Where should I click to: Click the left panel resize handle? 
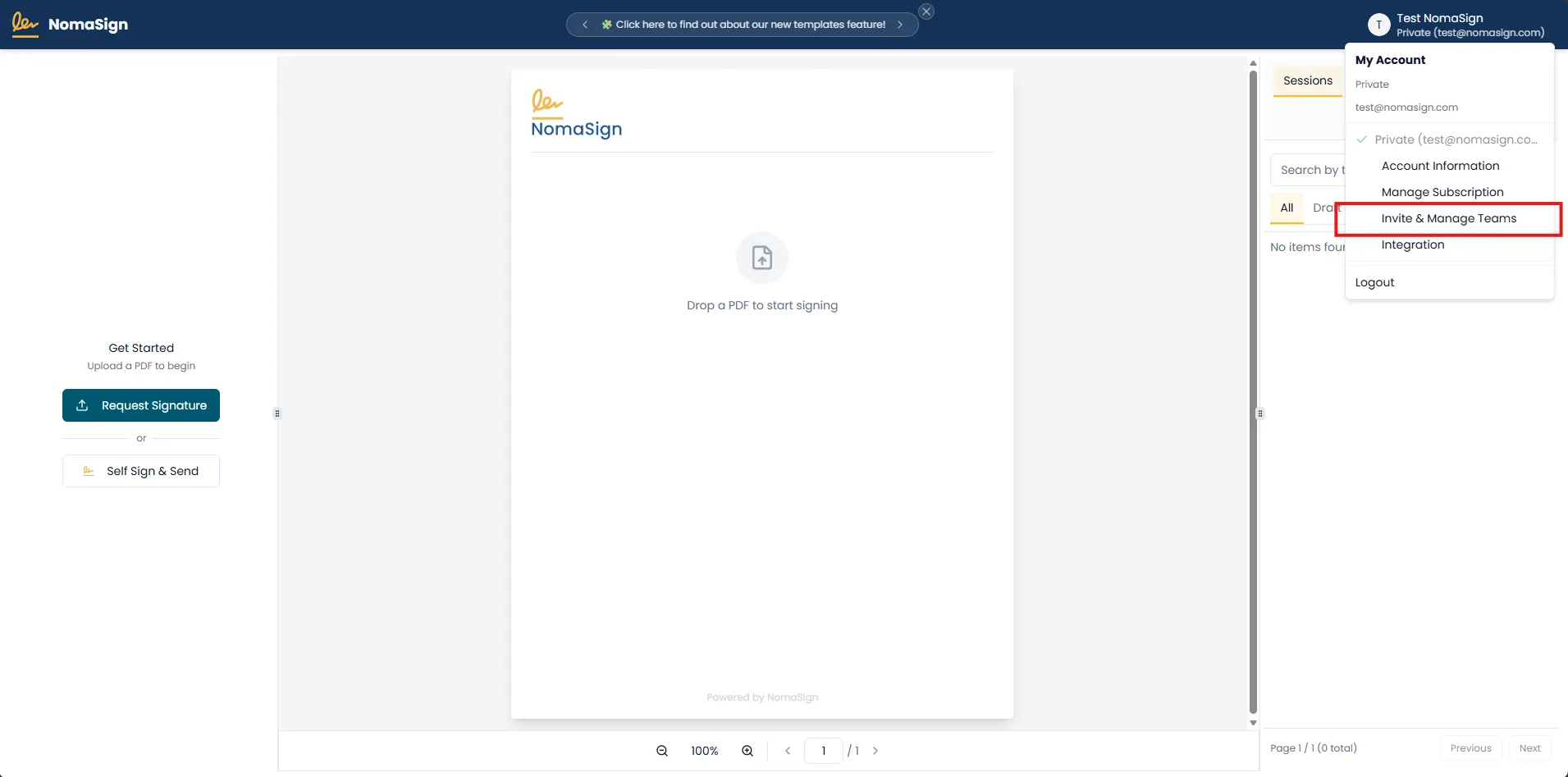tap(277, 414)
